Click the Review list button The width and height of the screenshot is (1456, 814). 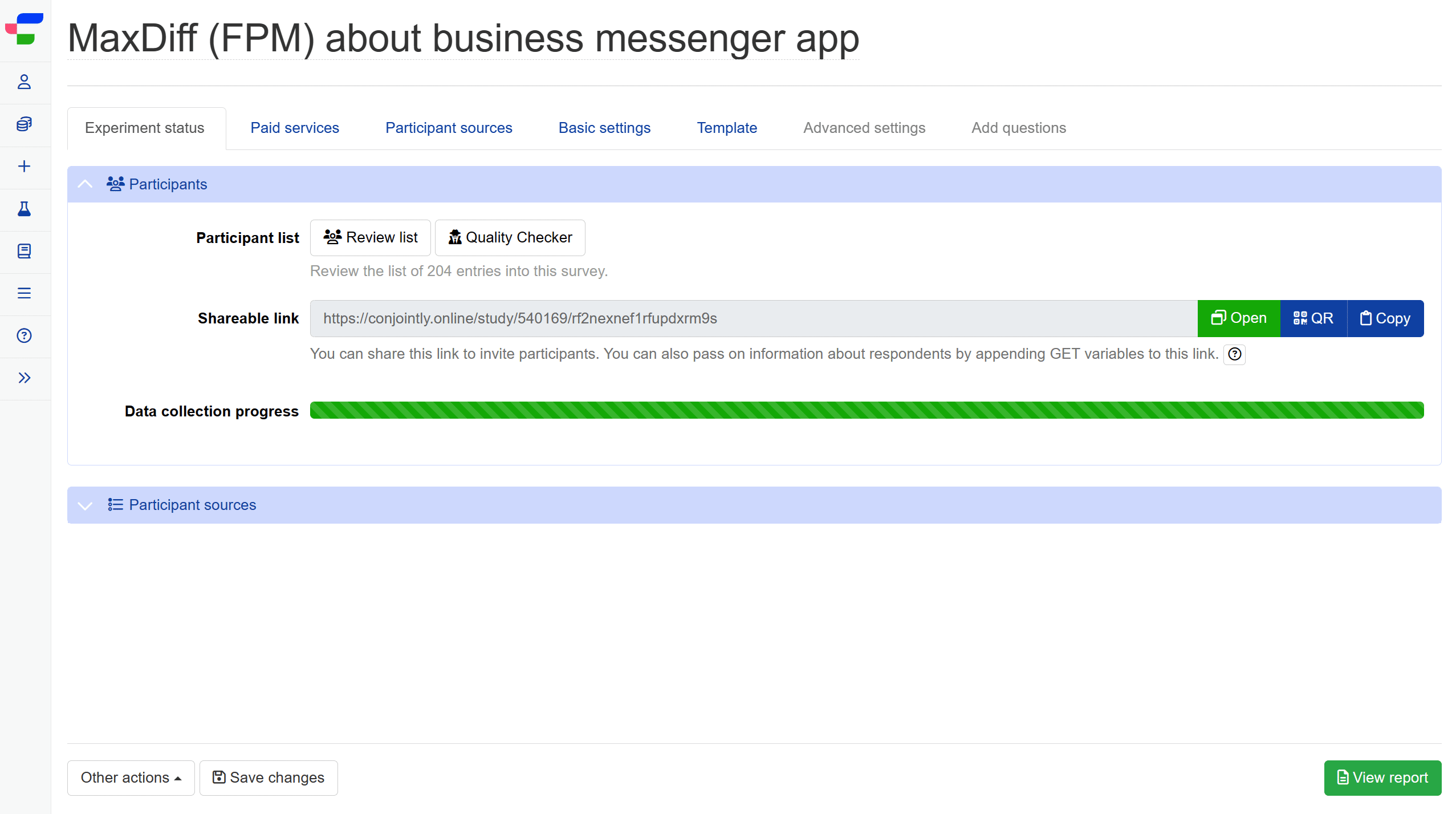click(x=371, y=238)
